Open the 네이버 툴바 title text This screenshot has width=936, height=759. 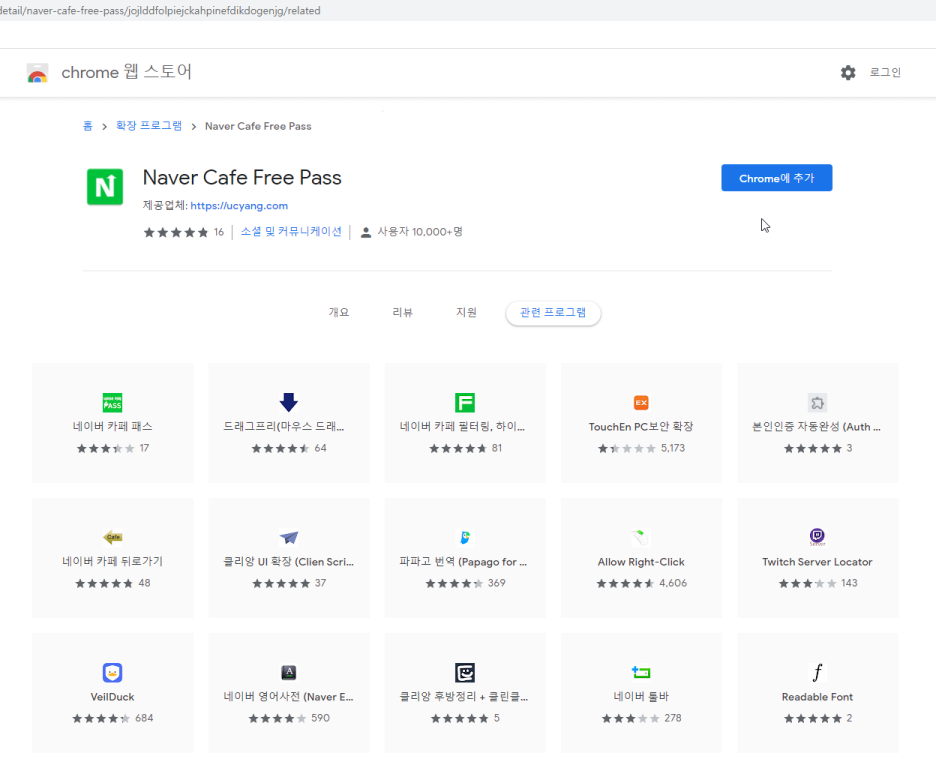[641, 696]
